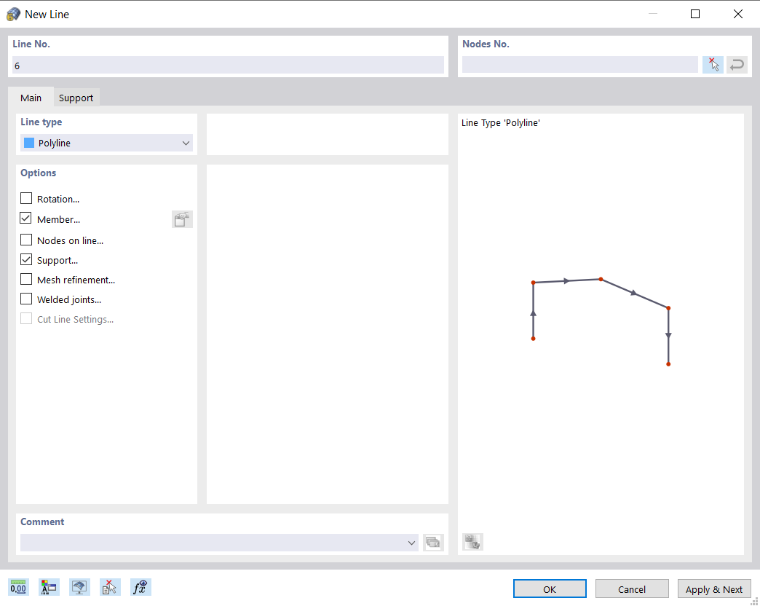760x606 pixels.
Task: Click the "Options" section heading
Action: [38, 173]
